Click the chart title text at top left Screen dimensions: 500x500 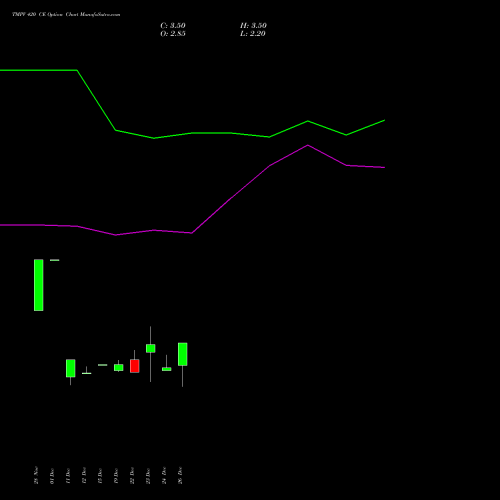[x=66, y=15]
